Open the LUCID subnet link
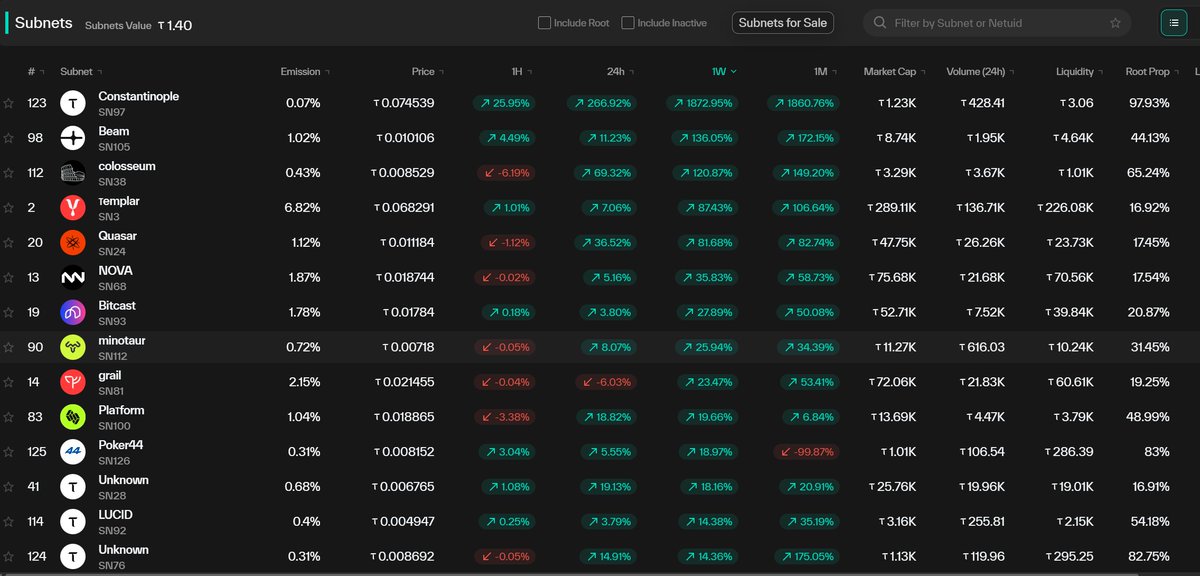 click(x=115, y=515)
